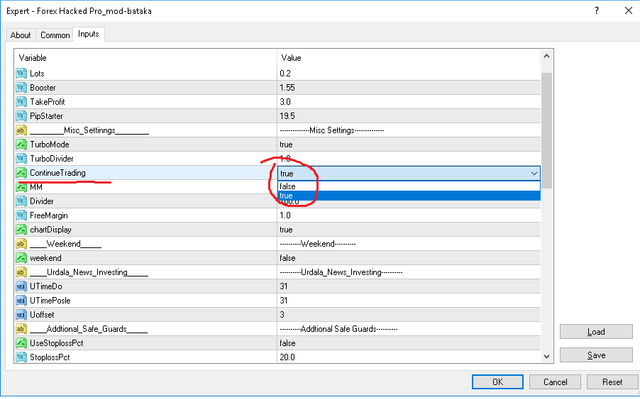The image size is (640, 399).
Task: Click the UTimeDo integer icon
Action: [21, 286]
